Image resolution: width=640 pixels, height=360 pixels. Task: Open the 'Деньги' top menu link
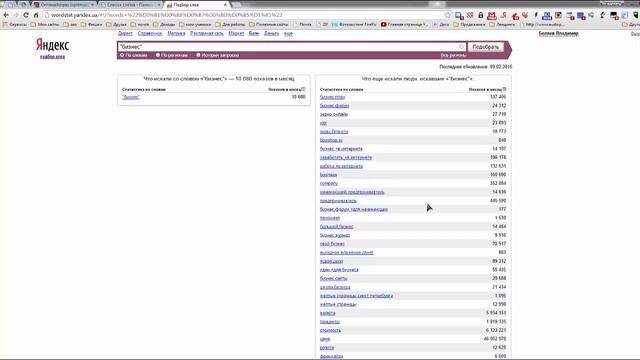pos(271,33)
